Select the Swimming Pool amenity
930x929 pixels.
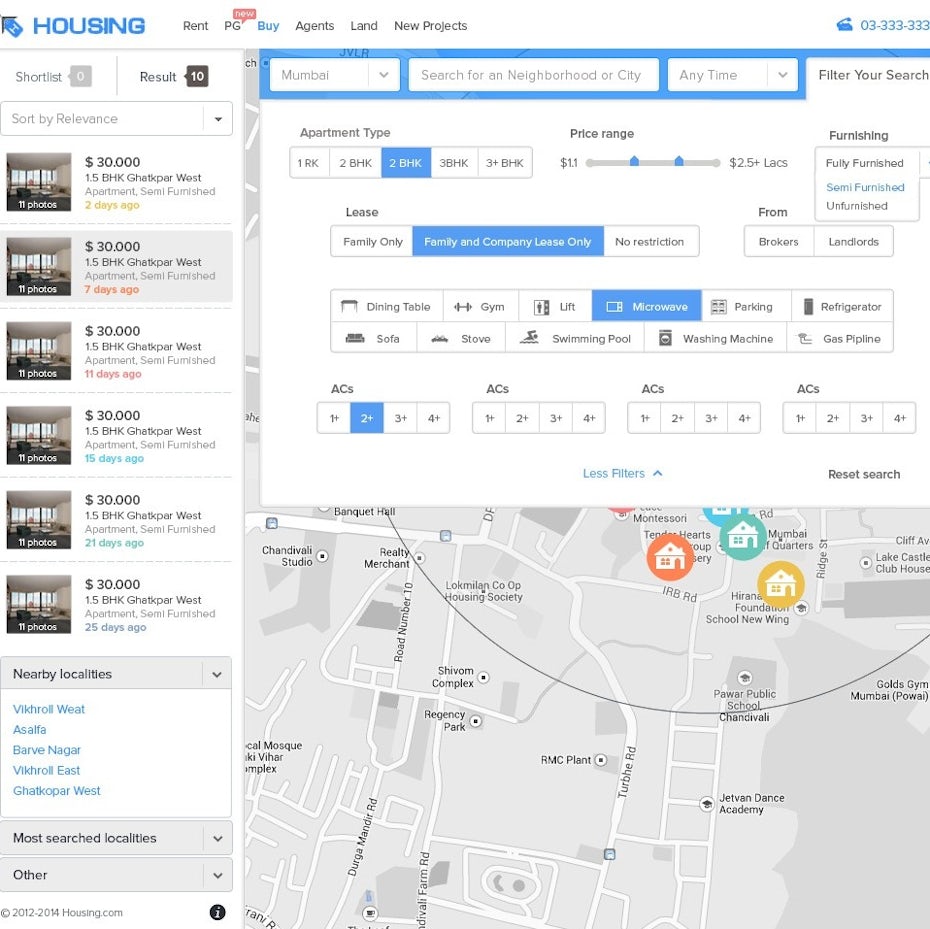point(575,339)
